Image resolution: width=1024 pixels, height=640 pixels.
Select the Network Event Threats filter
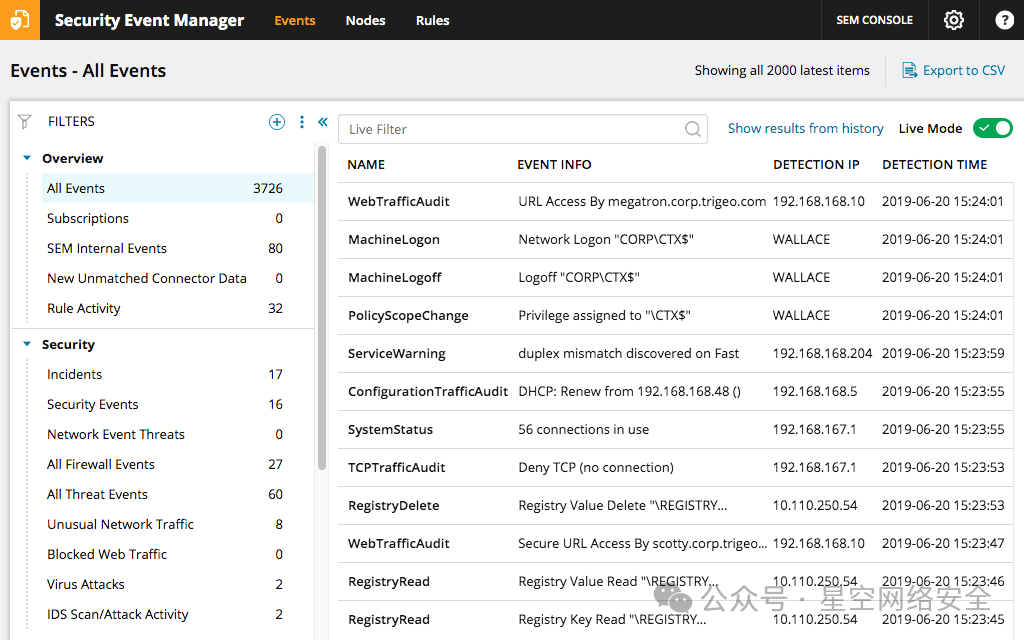178,434
